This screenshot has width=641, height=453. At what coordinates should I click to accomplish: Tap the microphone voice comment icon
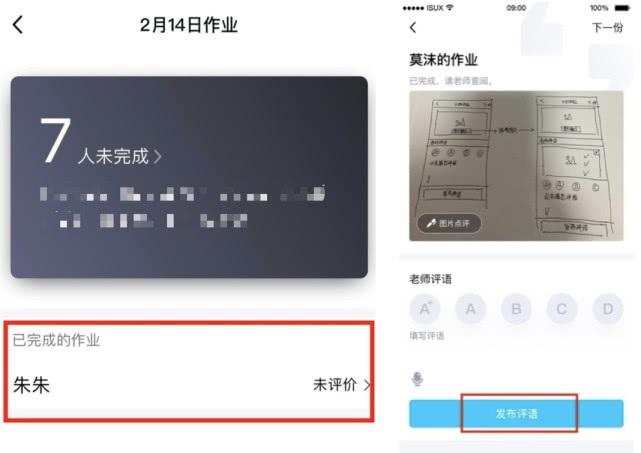click(x=417, y=379)
